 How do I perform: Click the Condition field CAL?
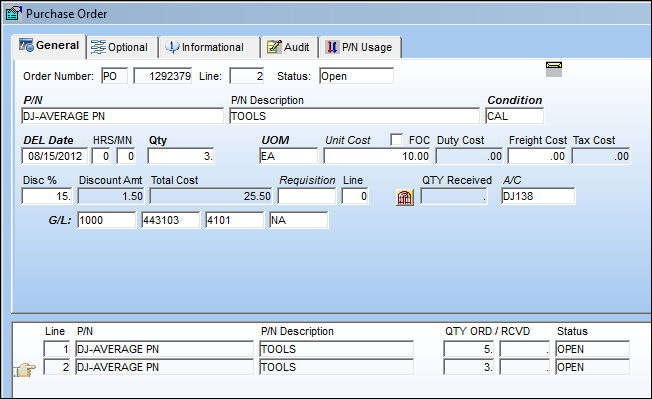(514, 116)
